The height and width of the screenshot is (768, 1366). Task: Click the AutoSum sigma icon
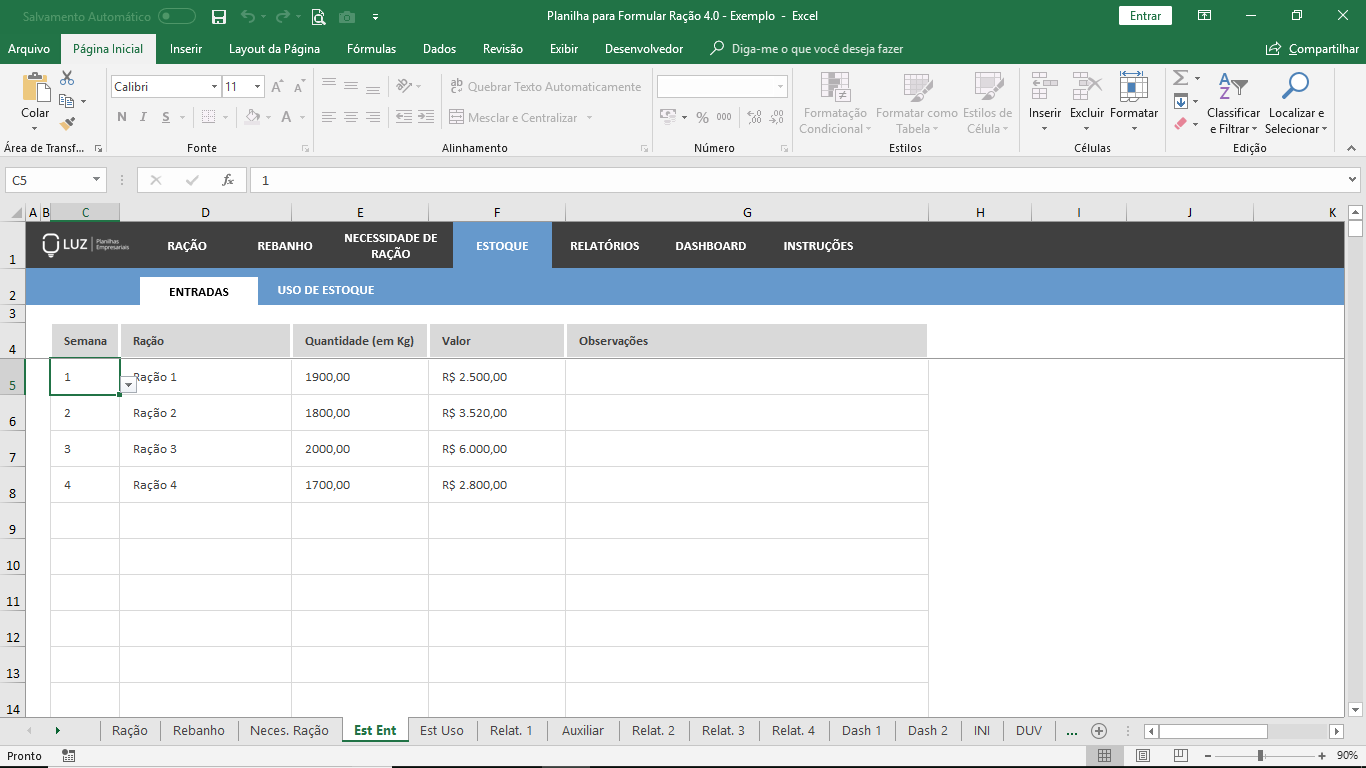1181,78
